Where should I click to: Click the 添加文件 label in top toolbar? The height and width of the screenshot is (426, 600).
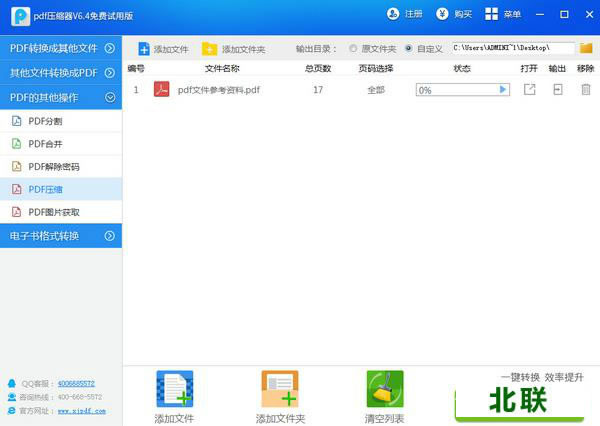click(171, 49)
